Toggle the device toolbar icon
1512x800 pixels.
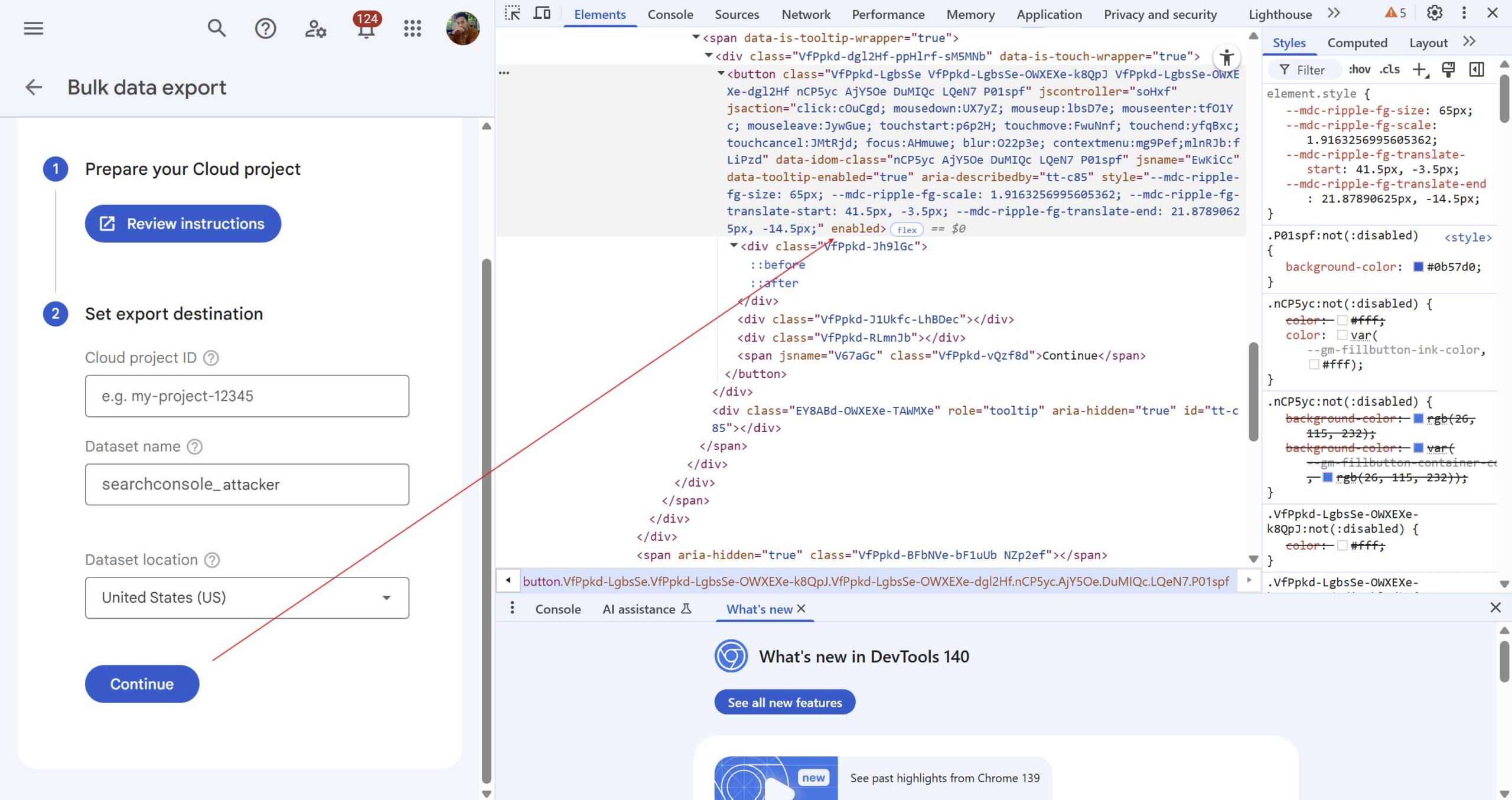click(542, 13)
